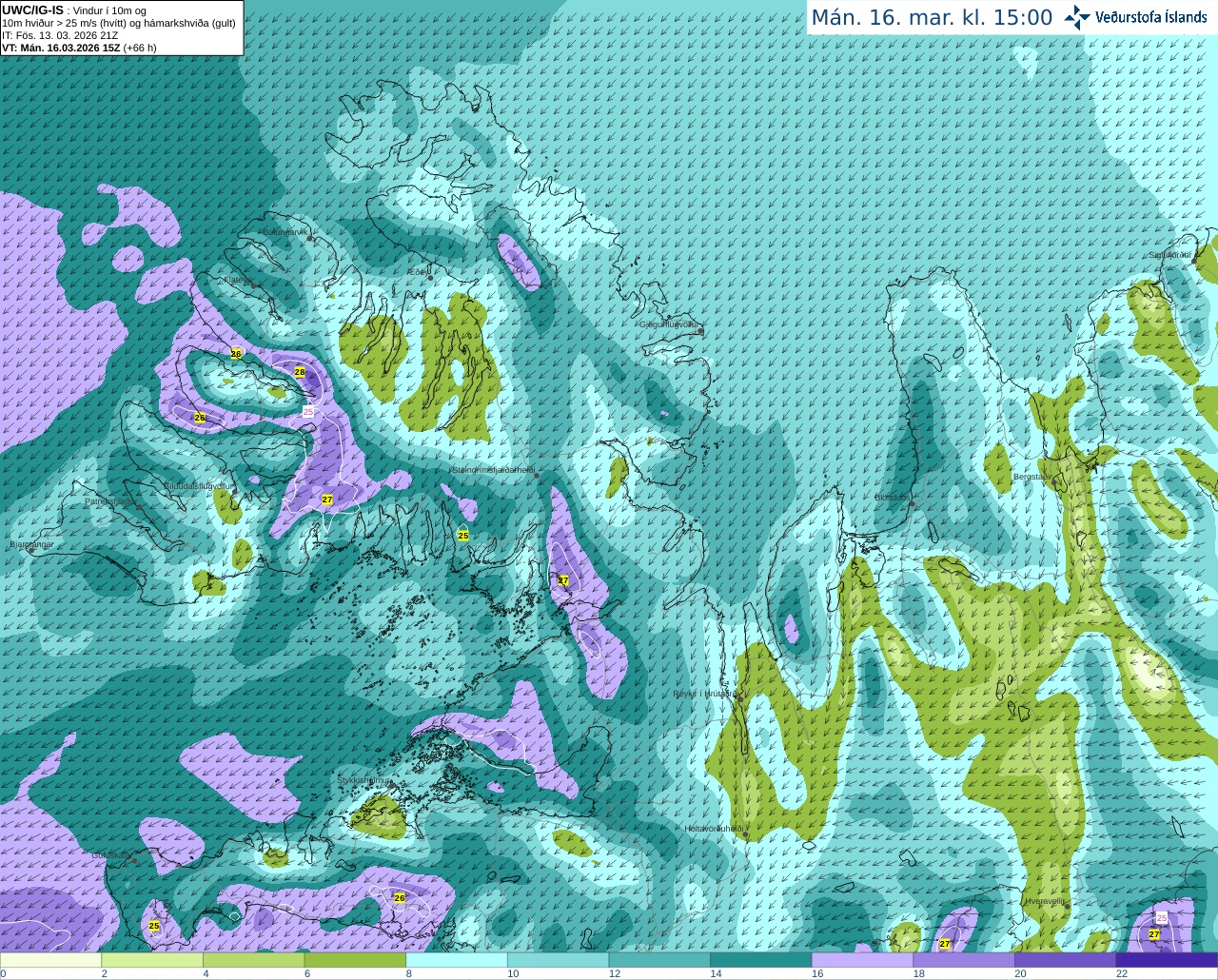Click the Bolungarvík station label
This screenshot has width=1218, height=980.
point(285,232)
